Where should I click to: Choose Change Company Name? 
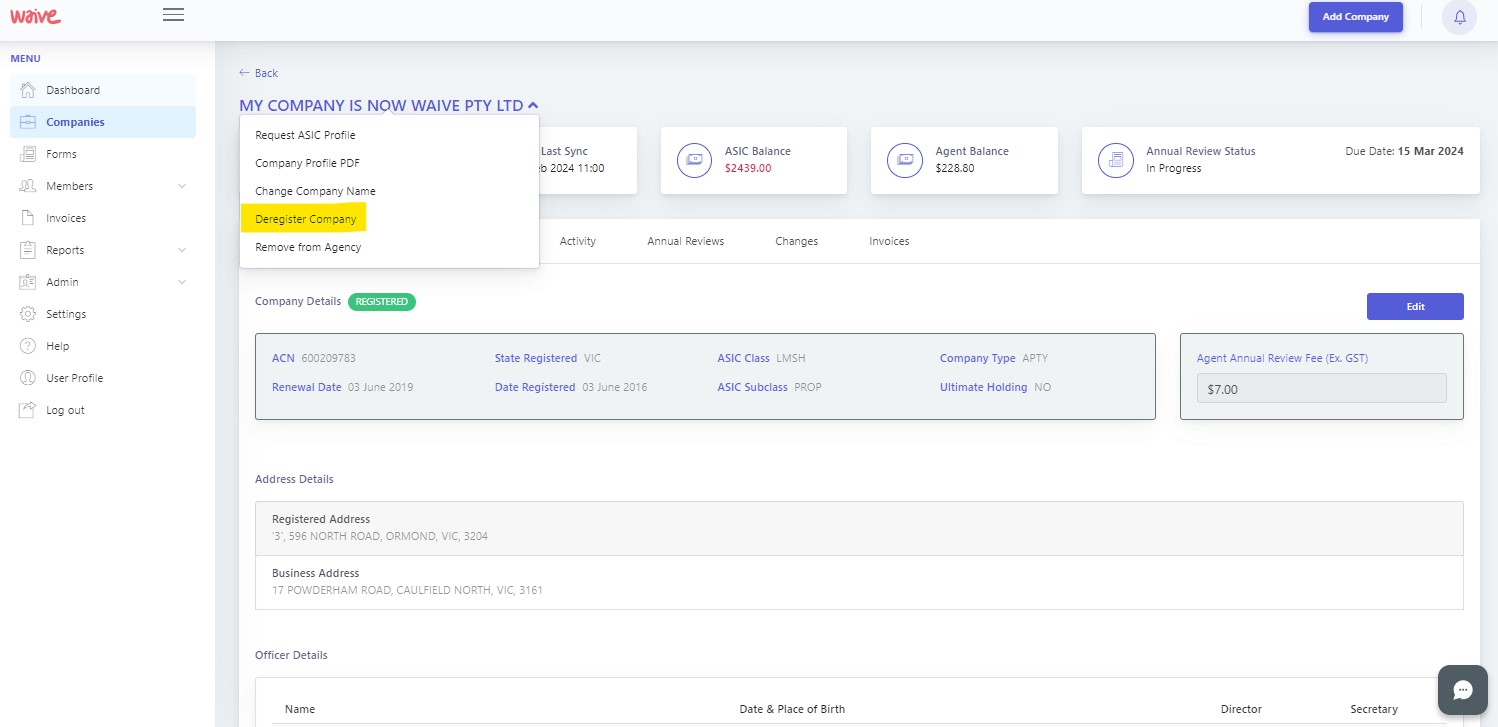click(x=315, y=191)
